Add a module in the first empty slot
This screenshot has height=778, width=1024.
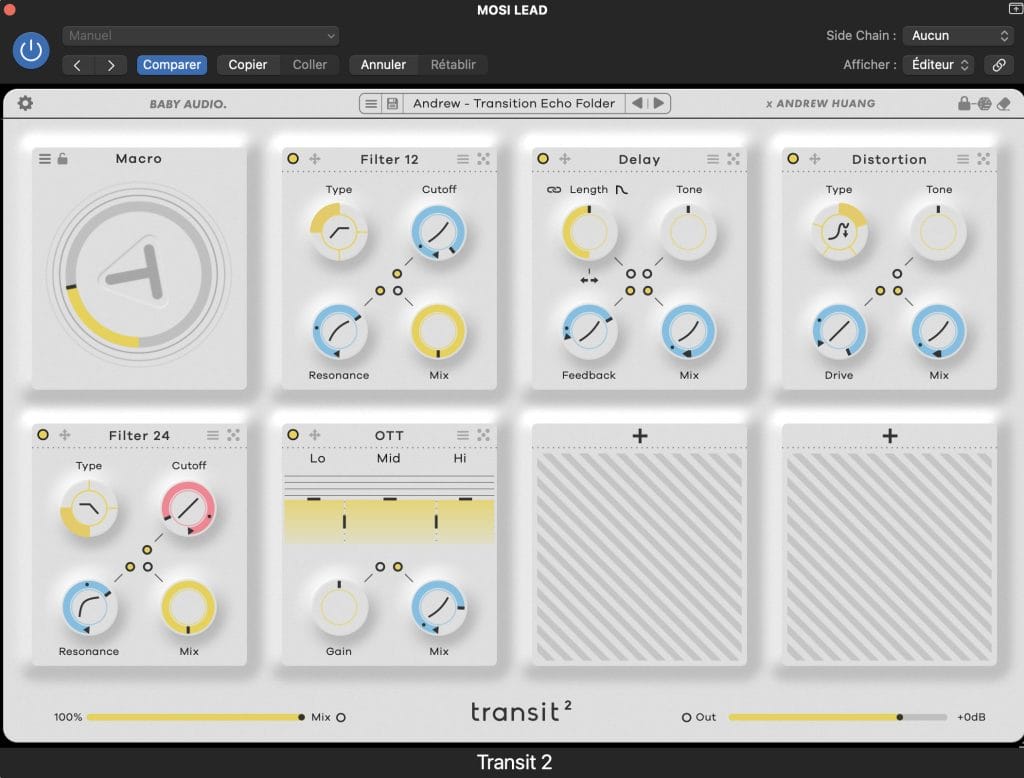point(640,436)
